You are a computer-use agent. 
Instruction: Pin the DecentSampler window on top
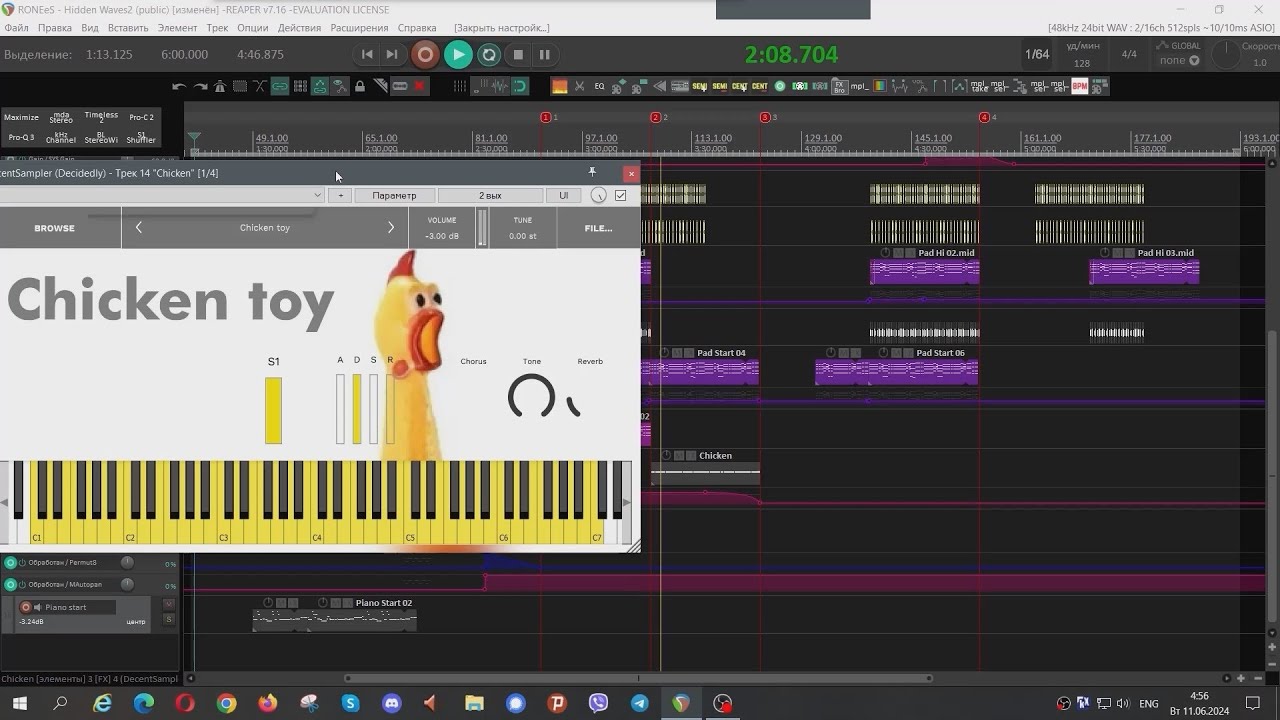(x=592, y=173)
